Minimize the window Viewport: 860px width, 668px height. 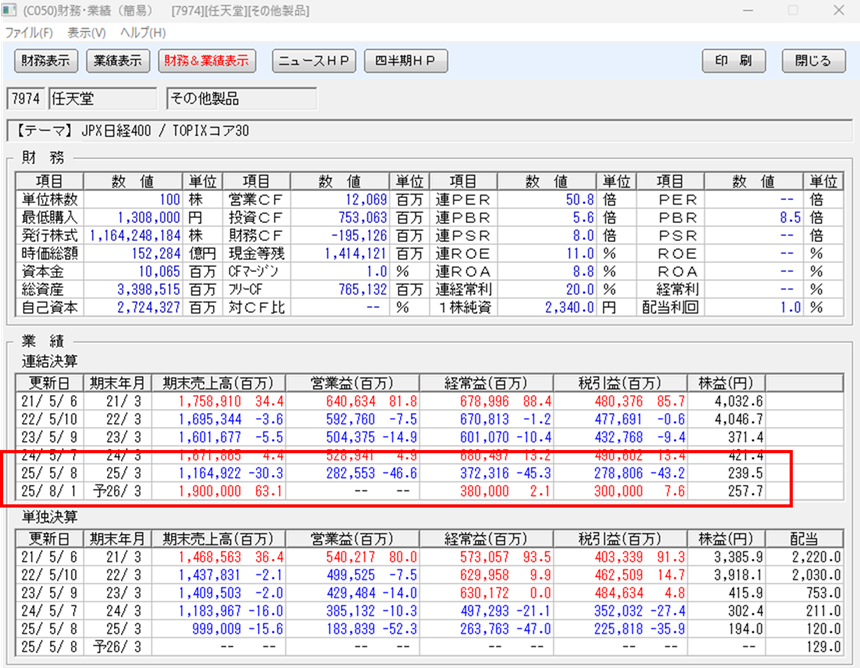(748, 11)
